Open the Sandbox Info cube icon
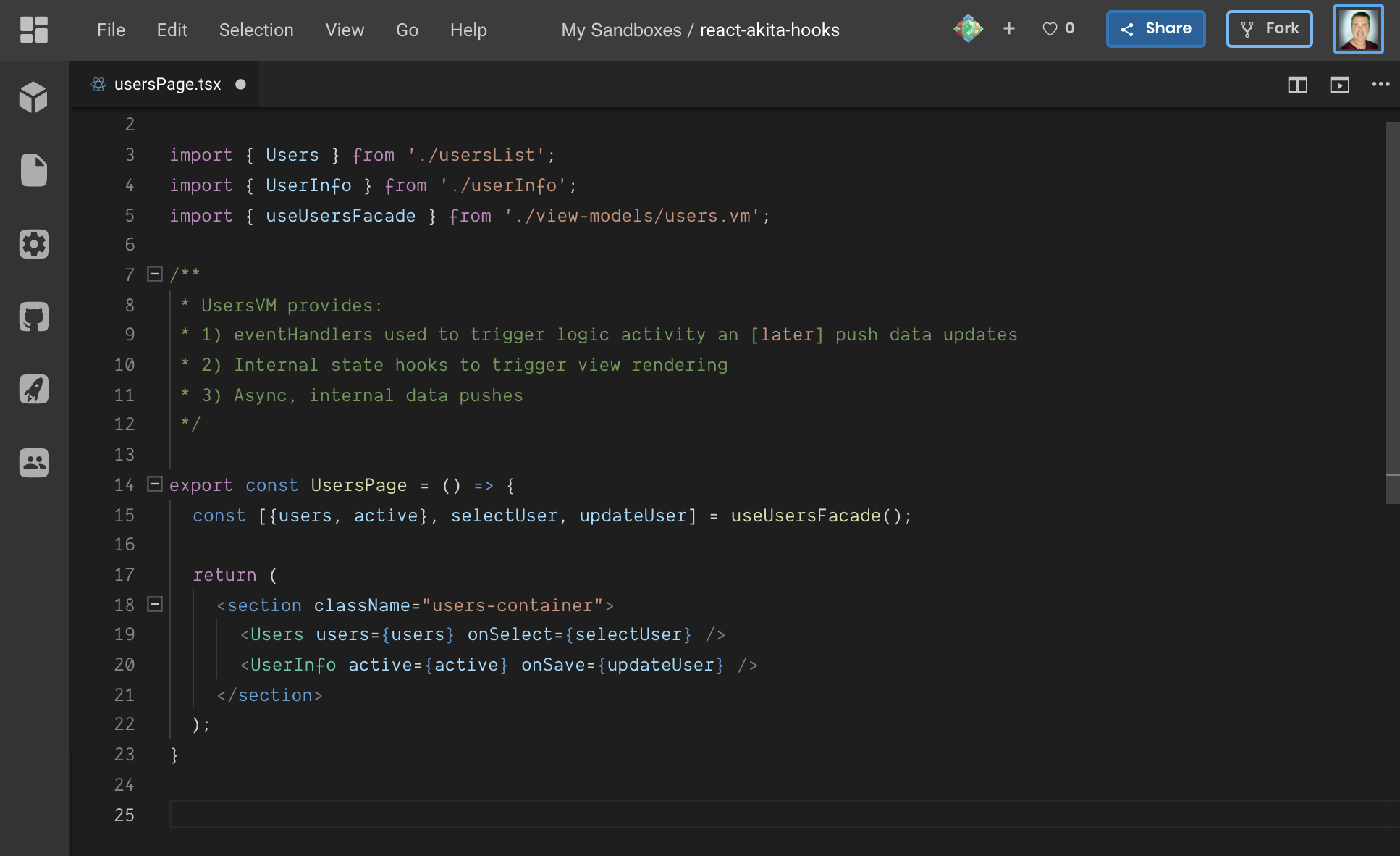This screenshot has width=1400, height=856. (34, 97)
